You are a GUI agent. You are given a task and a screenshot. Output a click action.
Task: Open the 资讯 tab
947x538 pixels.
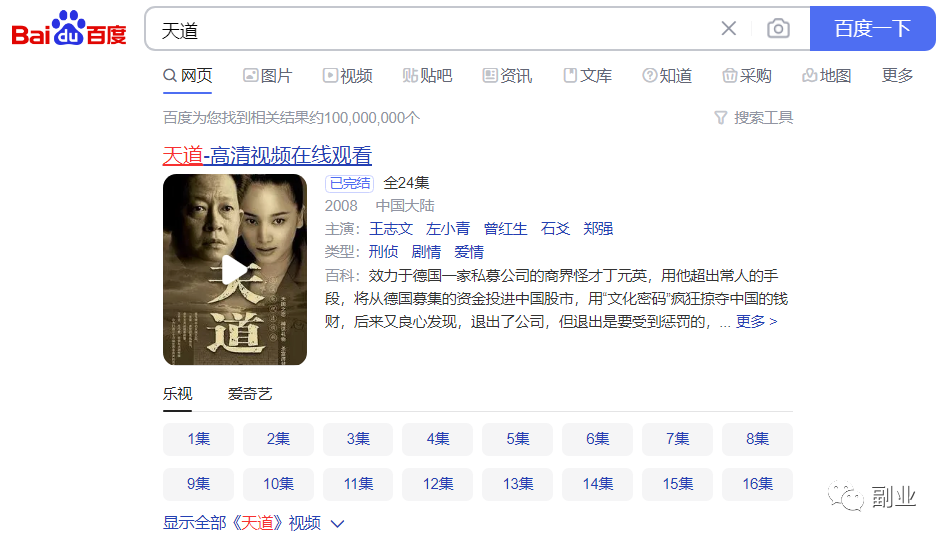click(x=507, y=75)
